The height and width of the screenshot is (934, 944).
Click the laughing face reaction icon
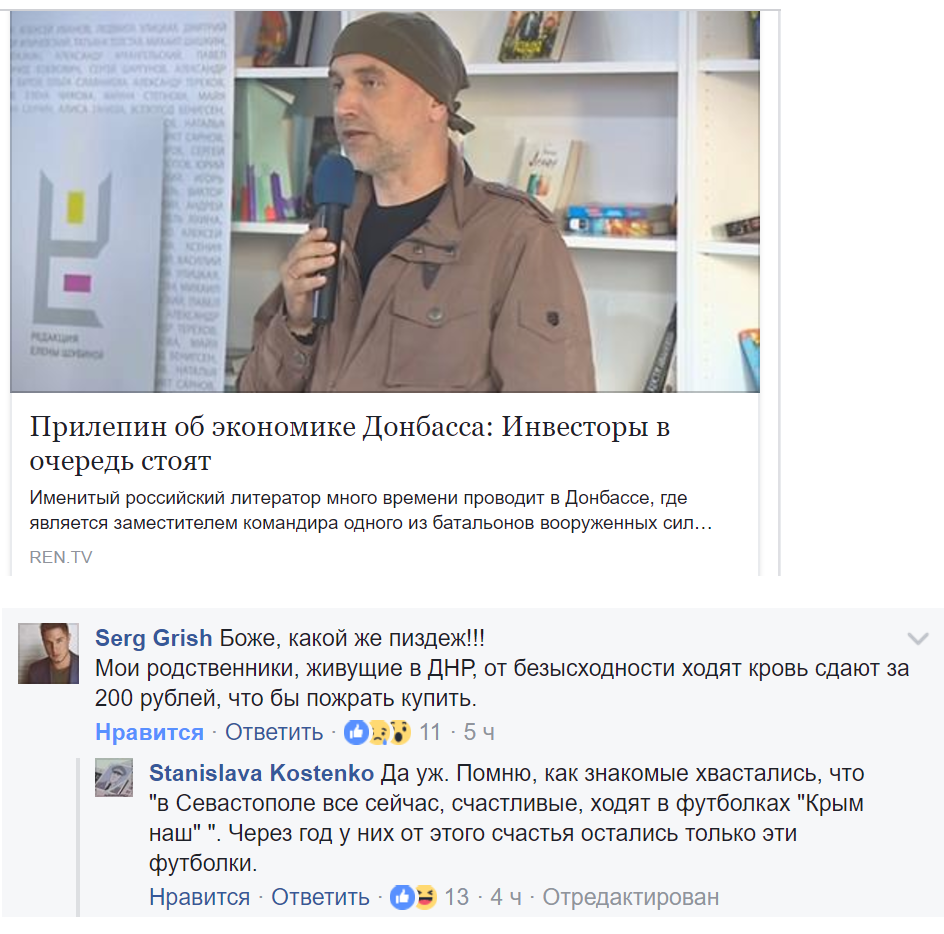click(425, 897)
